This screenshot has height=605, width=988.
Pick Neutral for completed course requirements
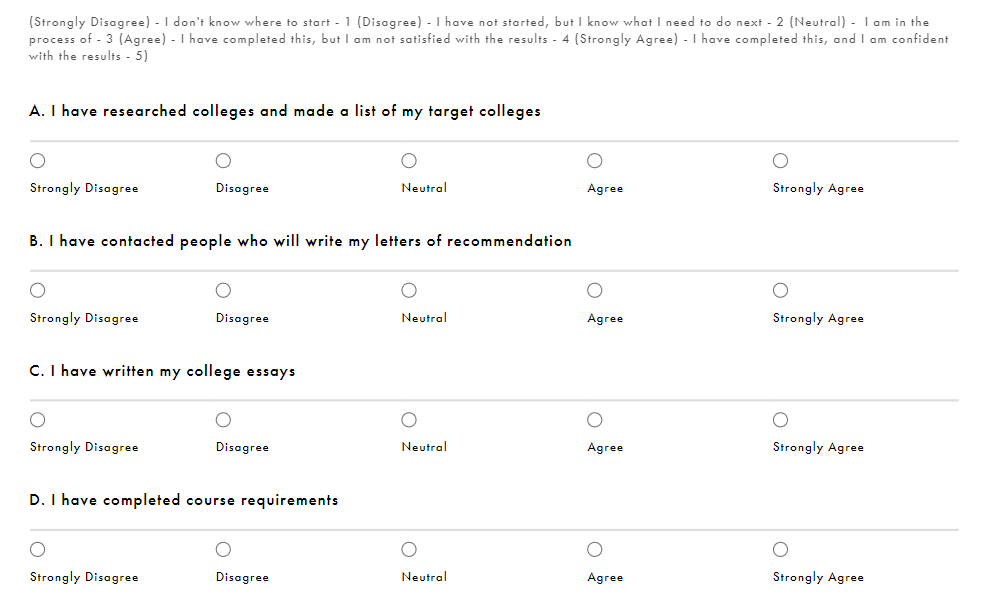[x=409, y=550]
